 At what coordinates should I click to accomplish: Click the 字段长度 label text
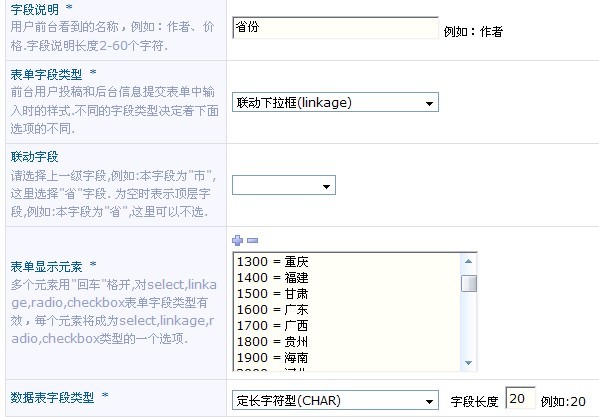(x=474, y=401)
